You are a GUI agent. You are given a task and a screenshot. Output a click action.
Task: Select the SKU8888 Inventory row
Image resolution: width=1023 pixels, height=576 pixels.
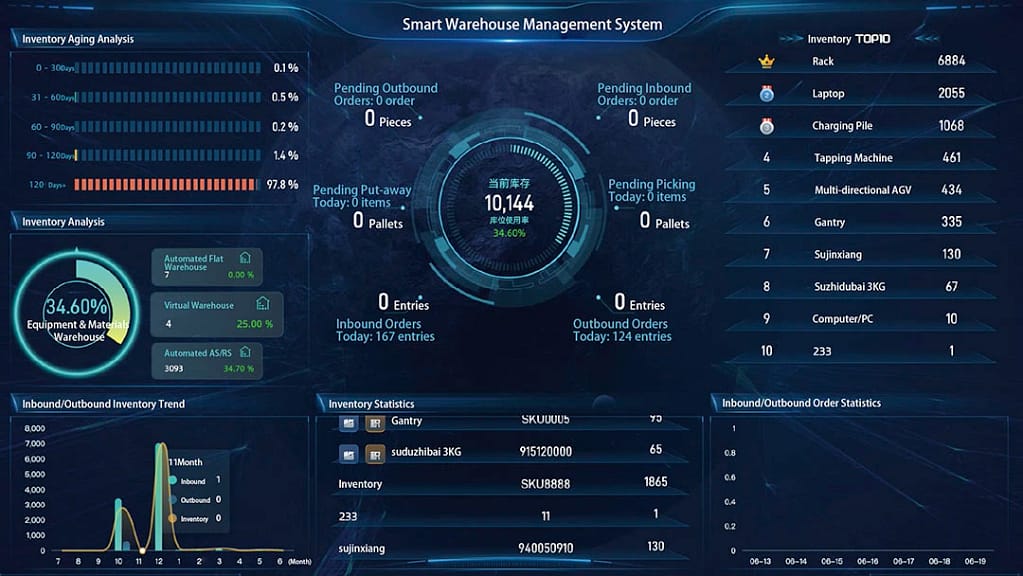(510, 483)
